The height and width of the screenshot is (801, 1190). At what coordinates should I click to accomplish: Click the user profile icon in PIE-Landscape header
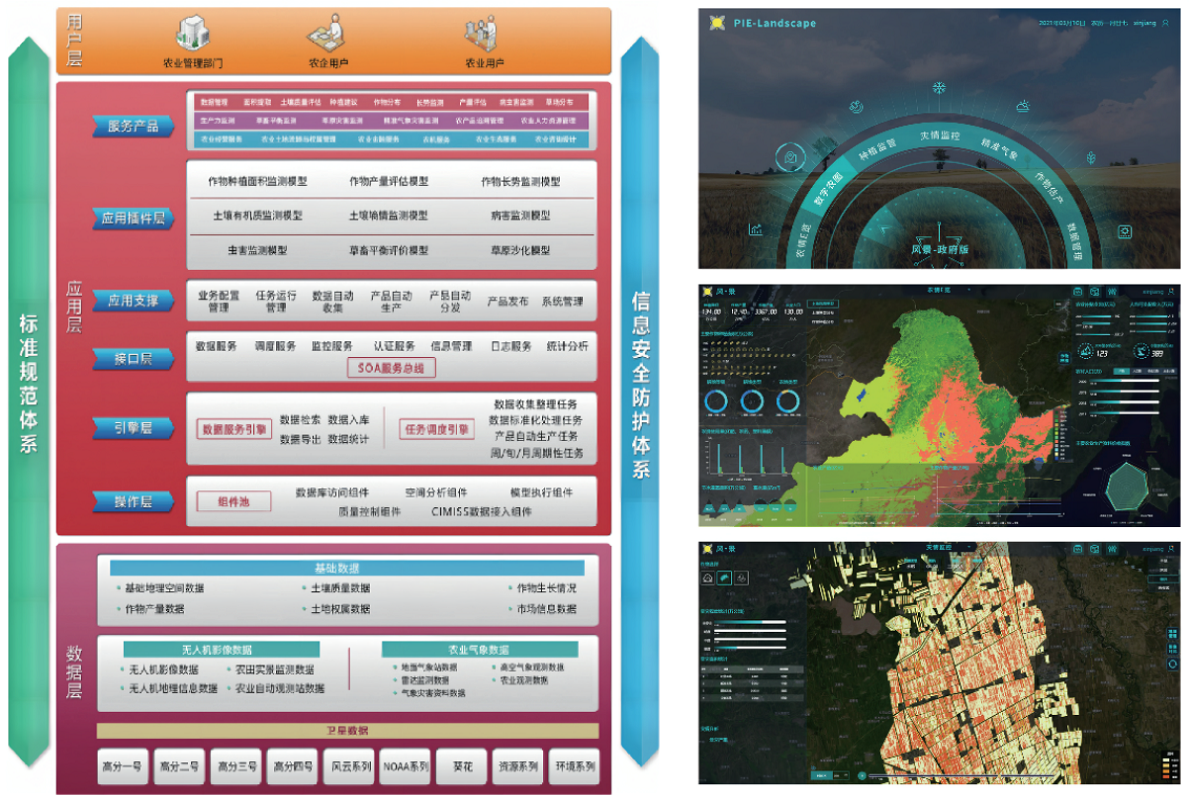[1165, 23]
